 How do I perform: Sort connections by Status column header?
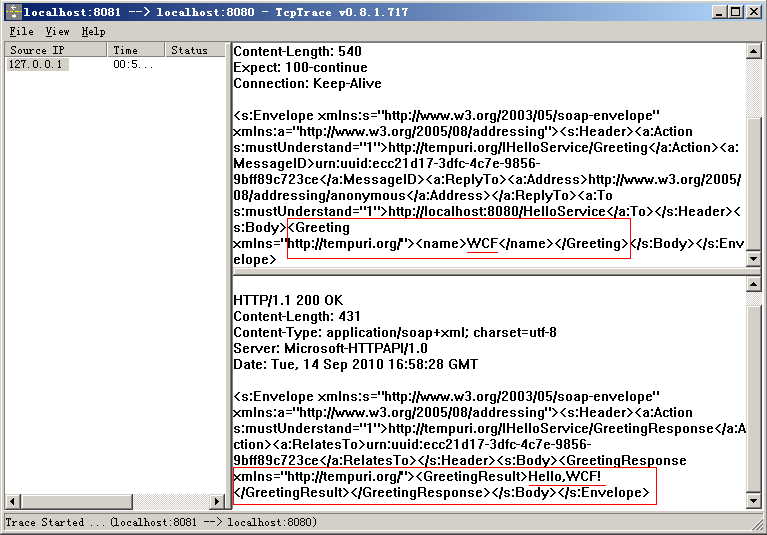click(195, 50)
